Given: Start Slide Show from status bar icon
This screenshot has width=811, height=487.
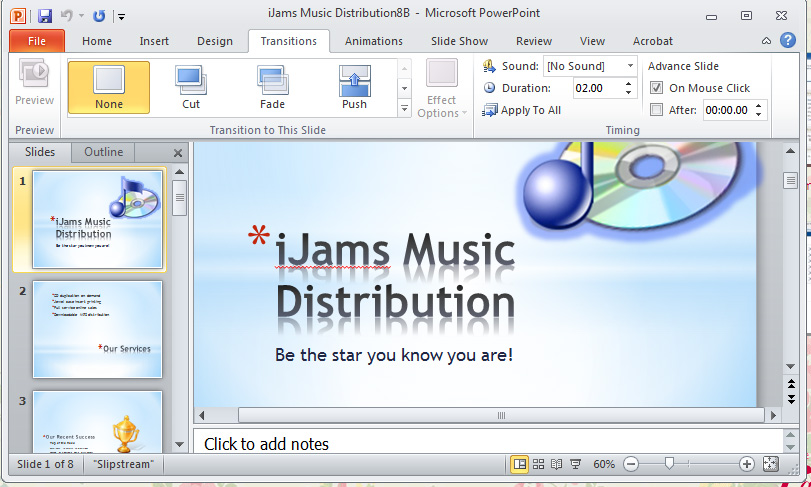Looking at the screenshot, I should point(575,464).
